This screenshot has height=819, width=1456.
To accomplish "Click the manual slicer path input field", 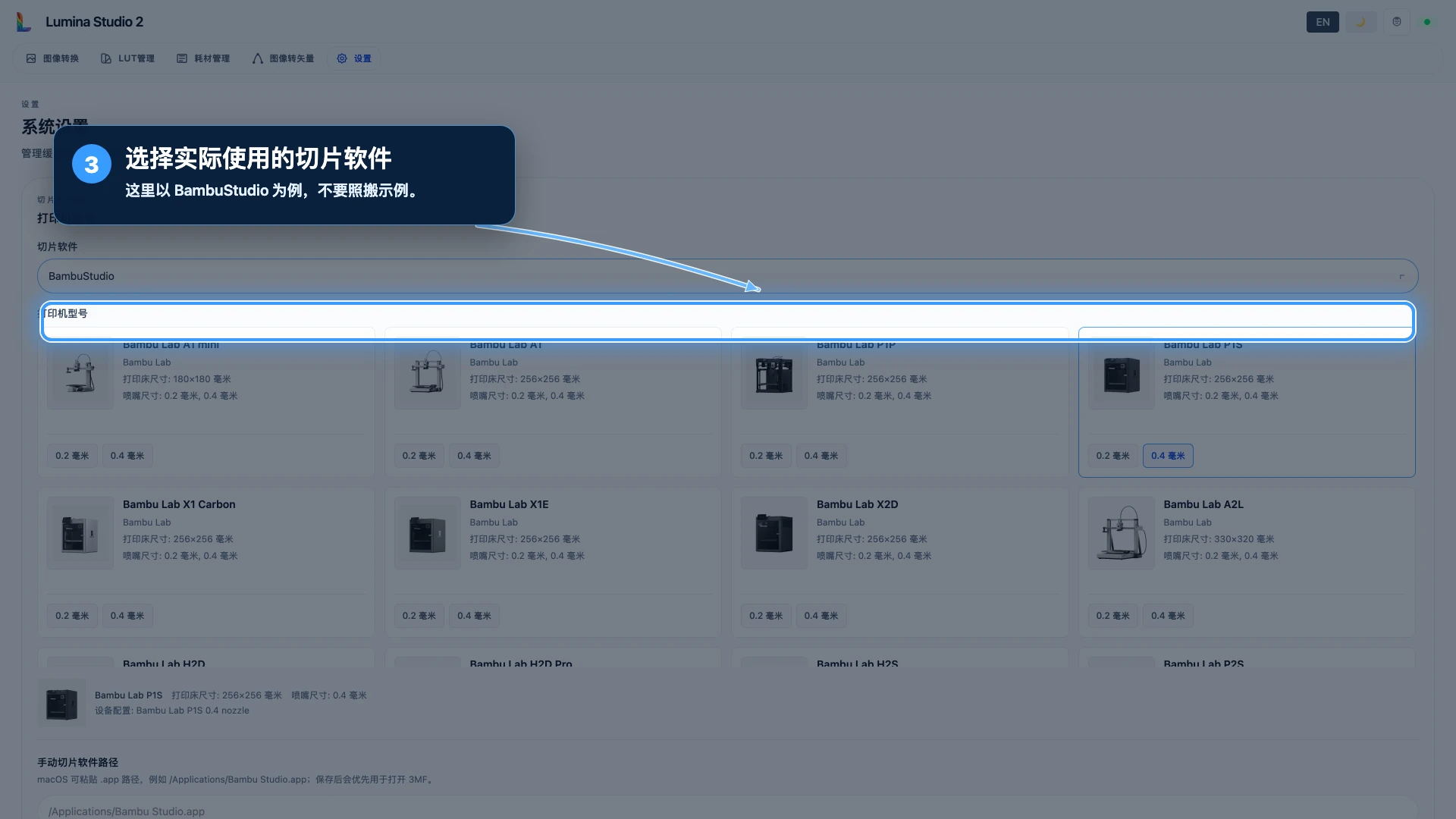I will (727, 808).
